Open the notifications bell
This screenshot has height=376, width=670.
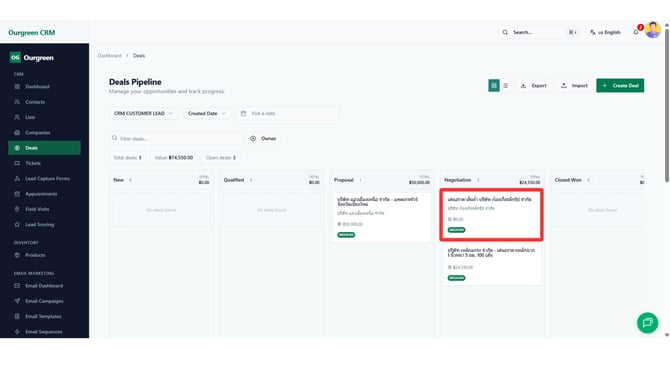point(636,32)
